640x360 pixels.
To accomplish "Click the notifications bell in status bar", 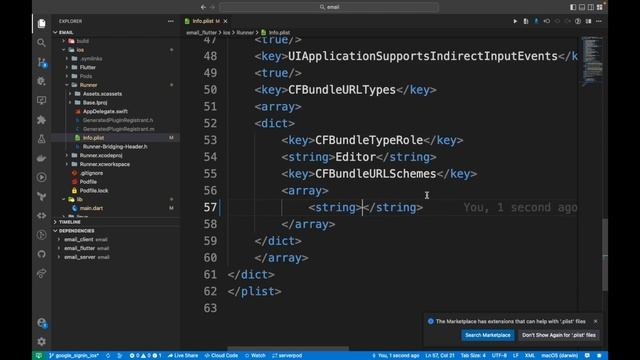I will [599, 356].
